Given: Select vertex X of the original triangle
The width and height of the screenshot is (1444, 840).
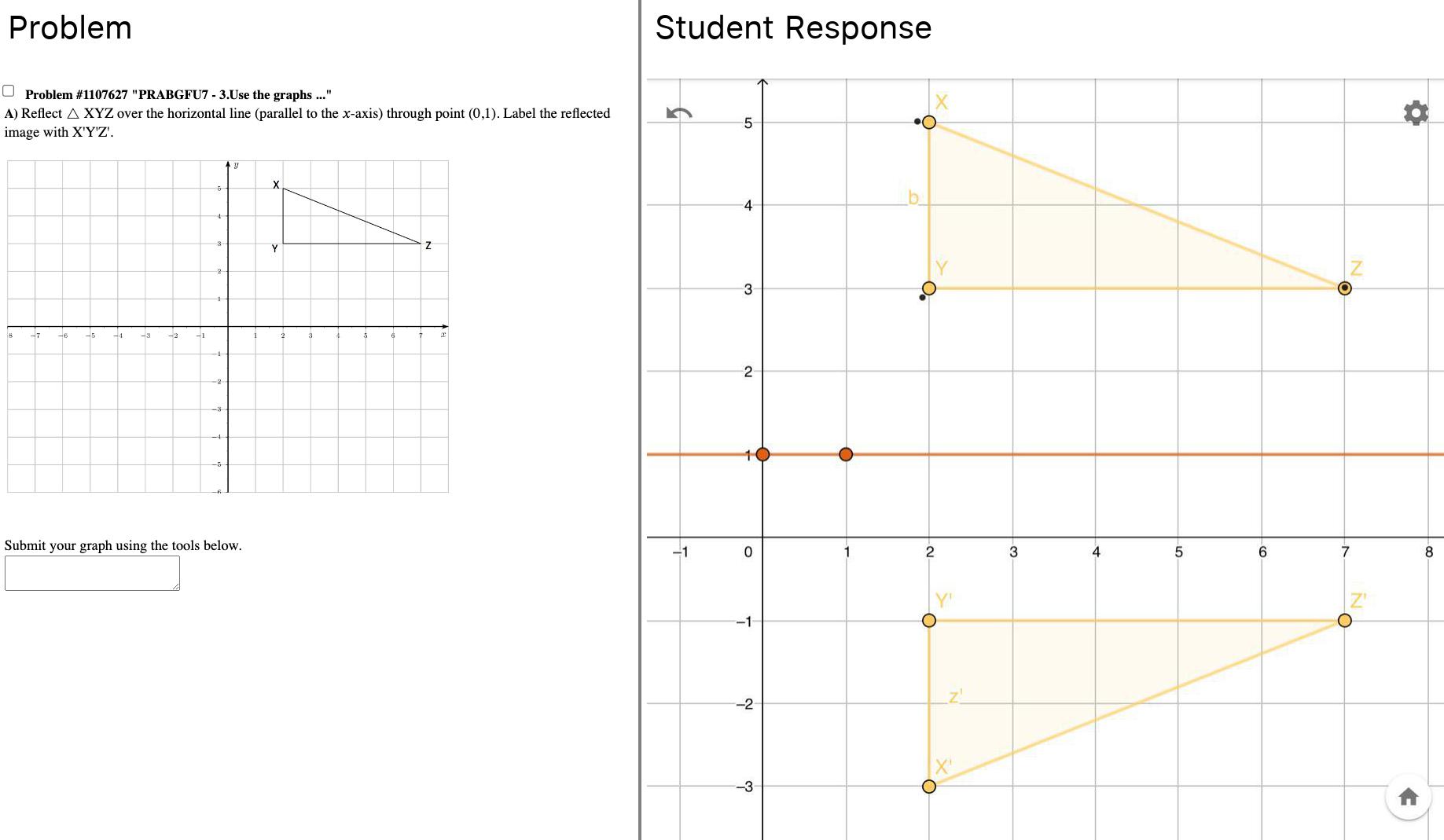Looking at the screenshot, I should [x=929, y=122].
